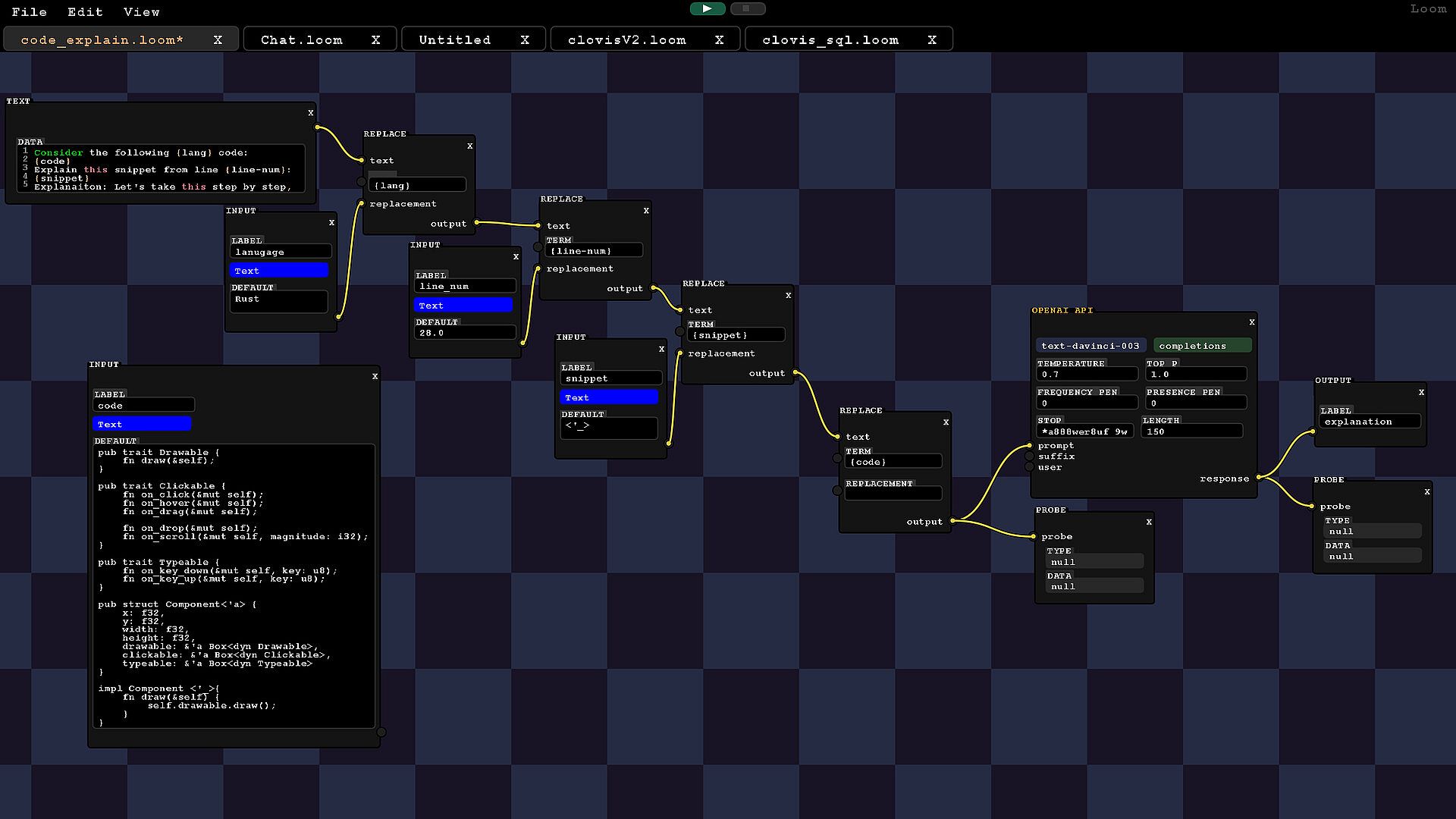
Task: Toggle the completions mode button
Action: (x=1201, y=346)
